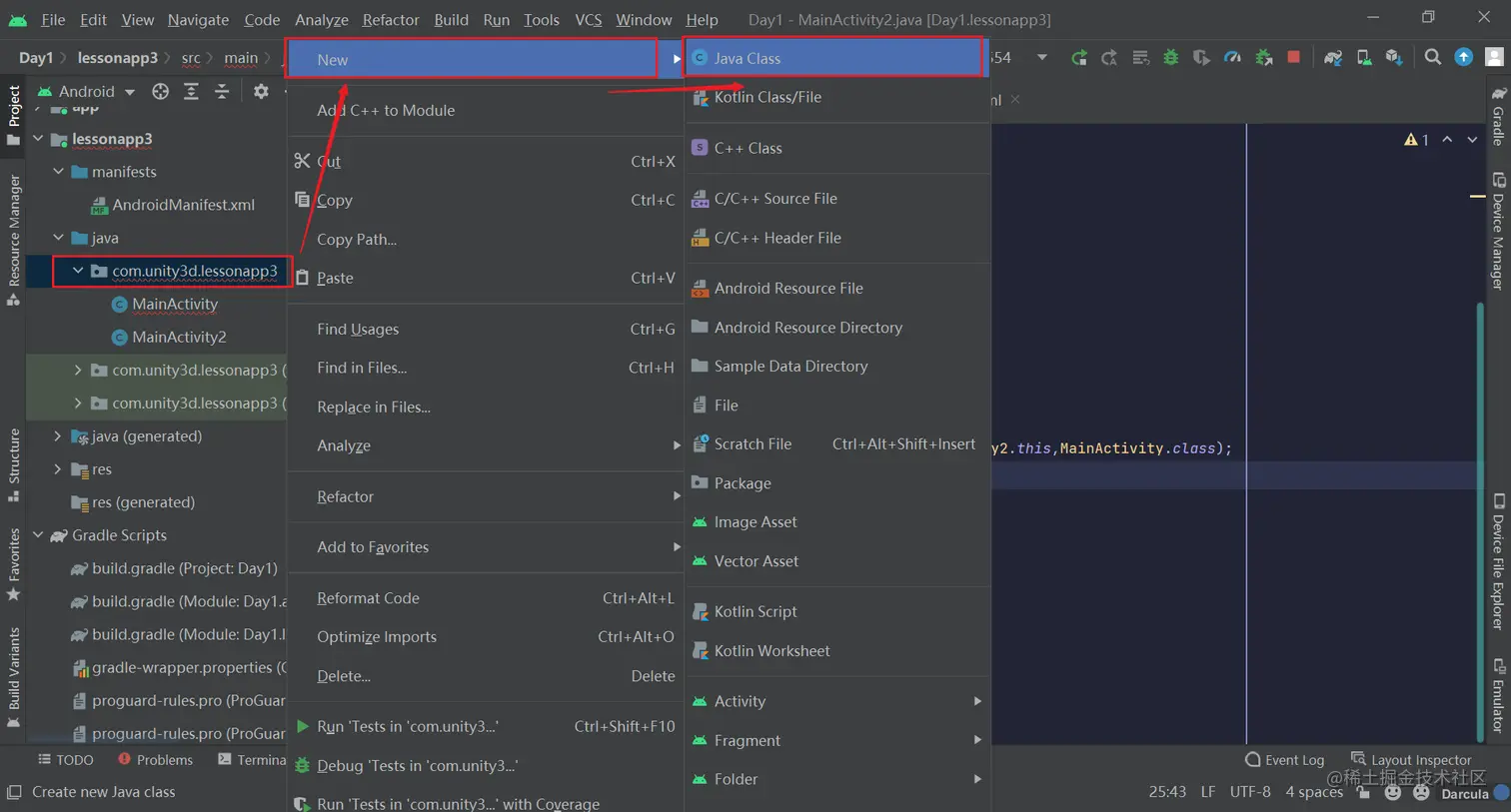Toggle the Build Variants tool window
This screenshot has height=812, width=1511.
[13, 676]
